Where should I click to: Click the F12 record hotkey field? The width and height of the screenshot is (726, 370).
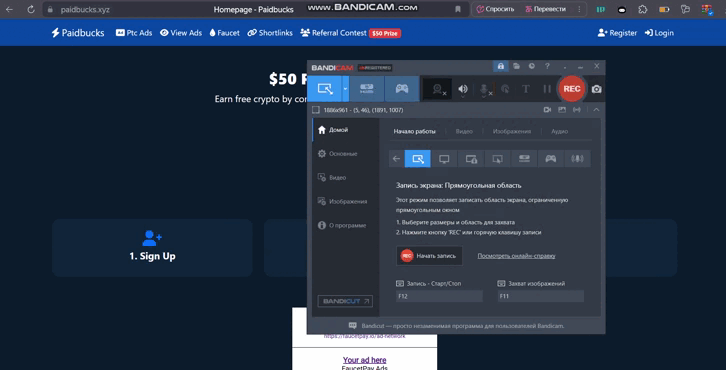pos(439,296)
